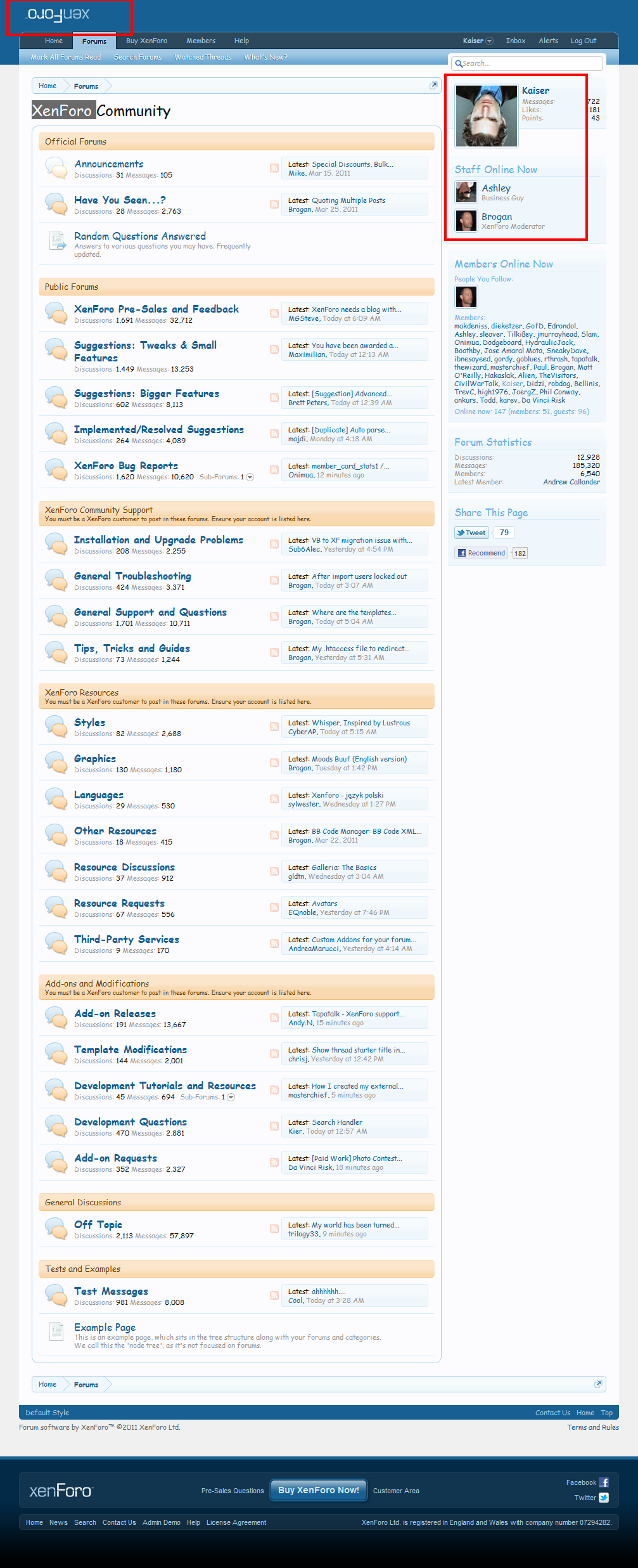Open RSS feed for Off Topic
The image size is (638, 1568).
pos(274,1229)
